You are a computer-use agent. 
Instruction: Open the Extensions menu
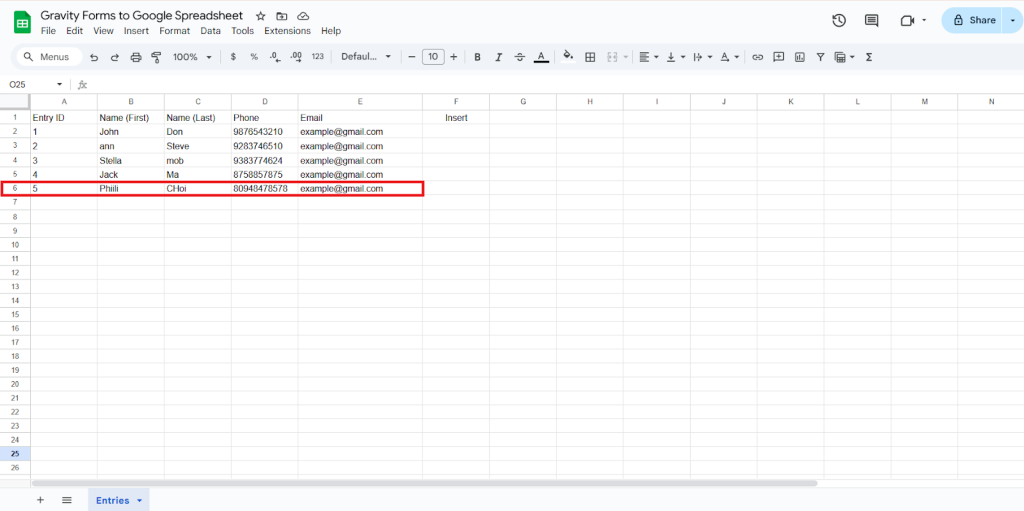pos(287,31)
